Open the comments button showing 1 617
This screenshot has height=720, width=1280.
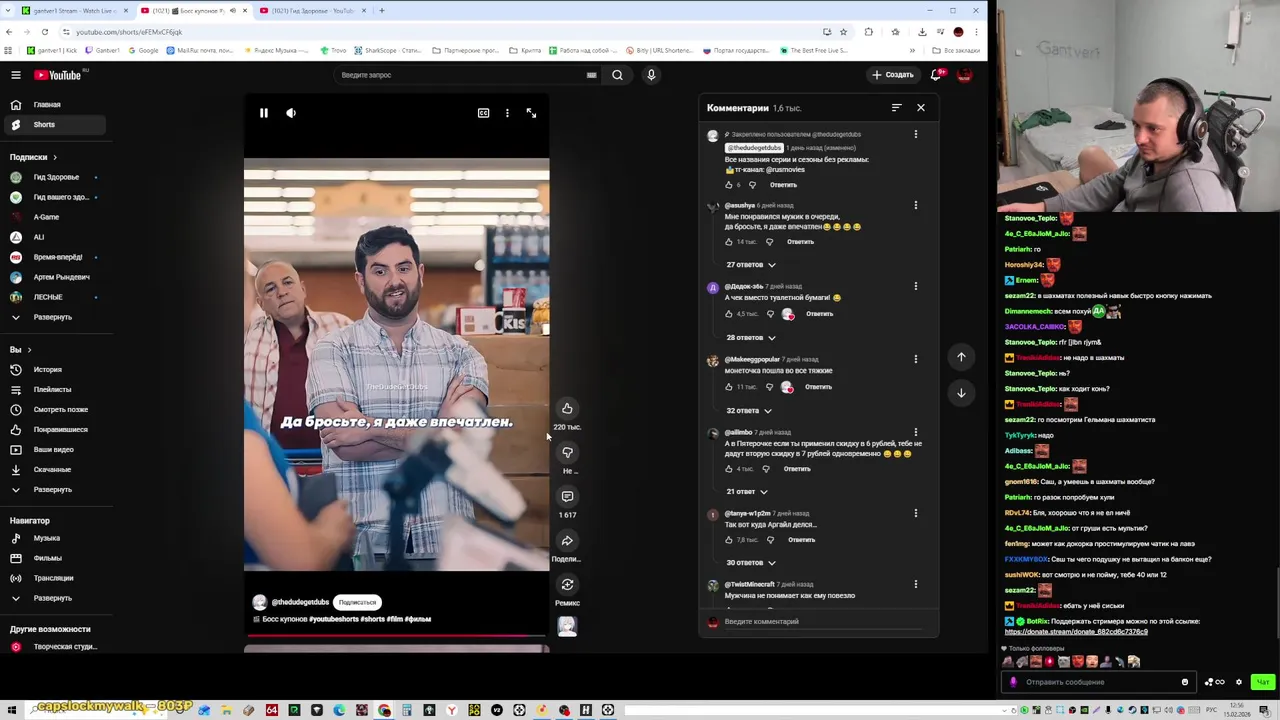[567, 496]
